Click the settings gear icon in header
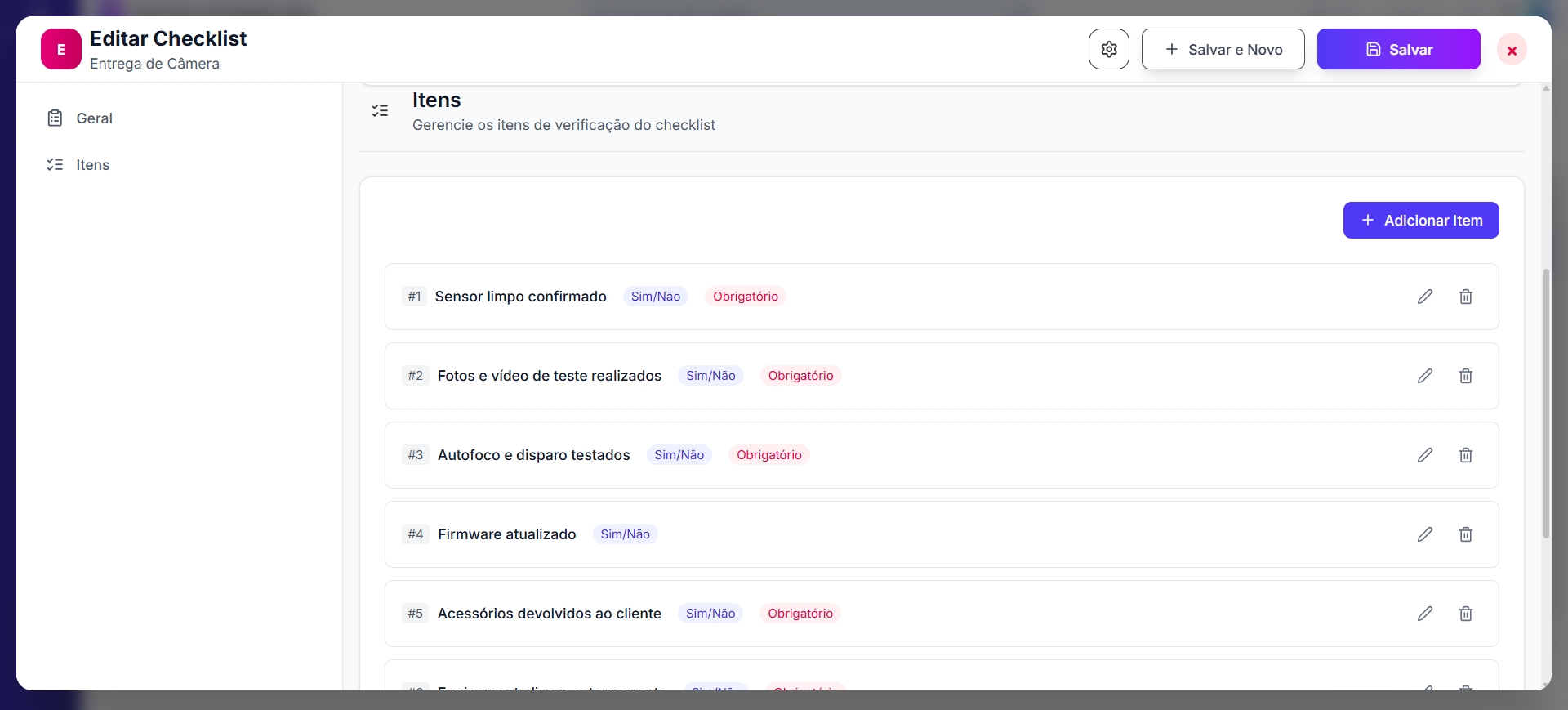This screenshot has height=710, width=1568. (x=1108, y=49)
